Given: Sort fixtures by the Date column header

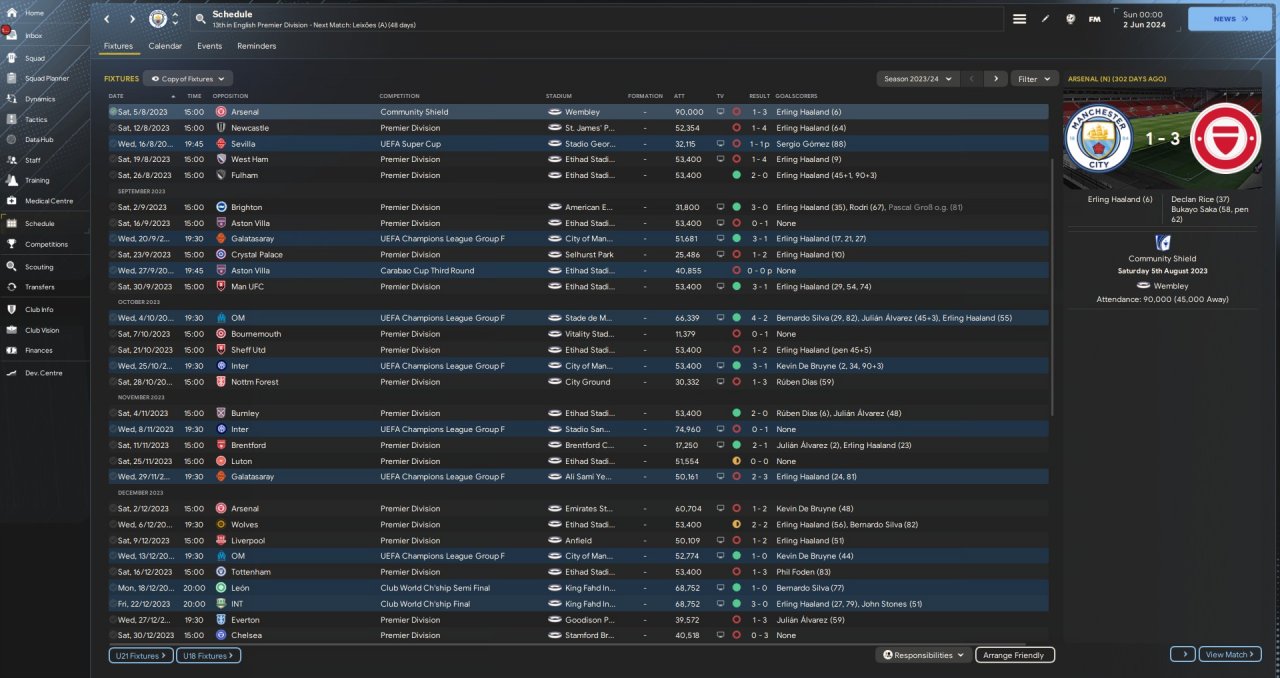Looking at the screenshot, I should 117,96.
